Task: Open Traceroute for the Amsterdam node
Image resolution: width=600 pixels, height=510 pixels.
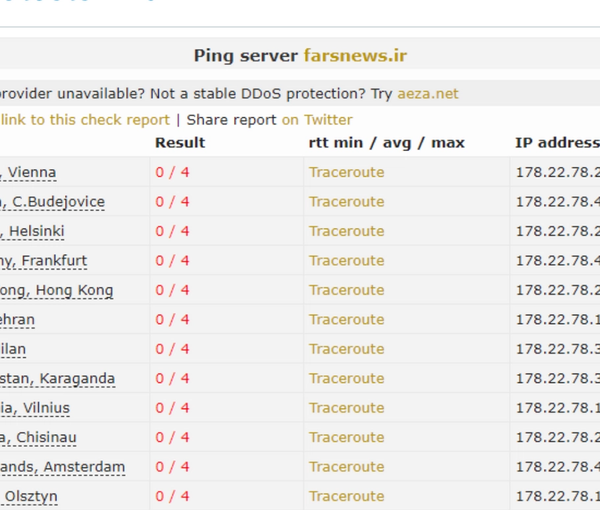Action: [x=347, y=467]
